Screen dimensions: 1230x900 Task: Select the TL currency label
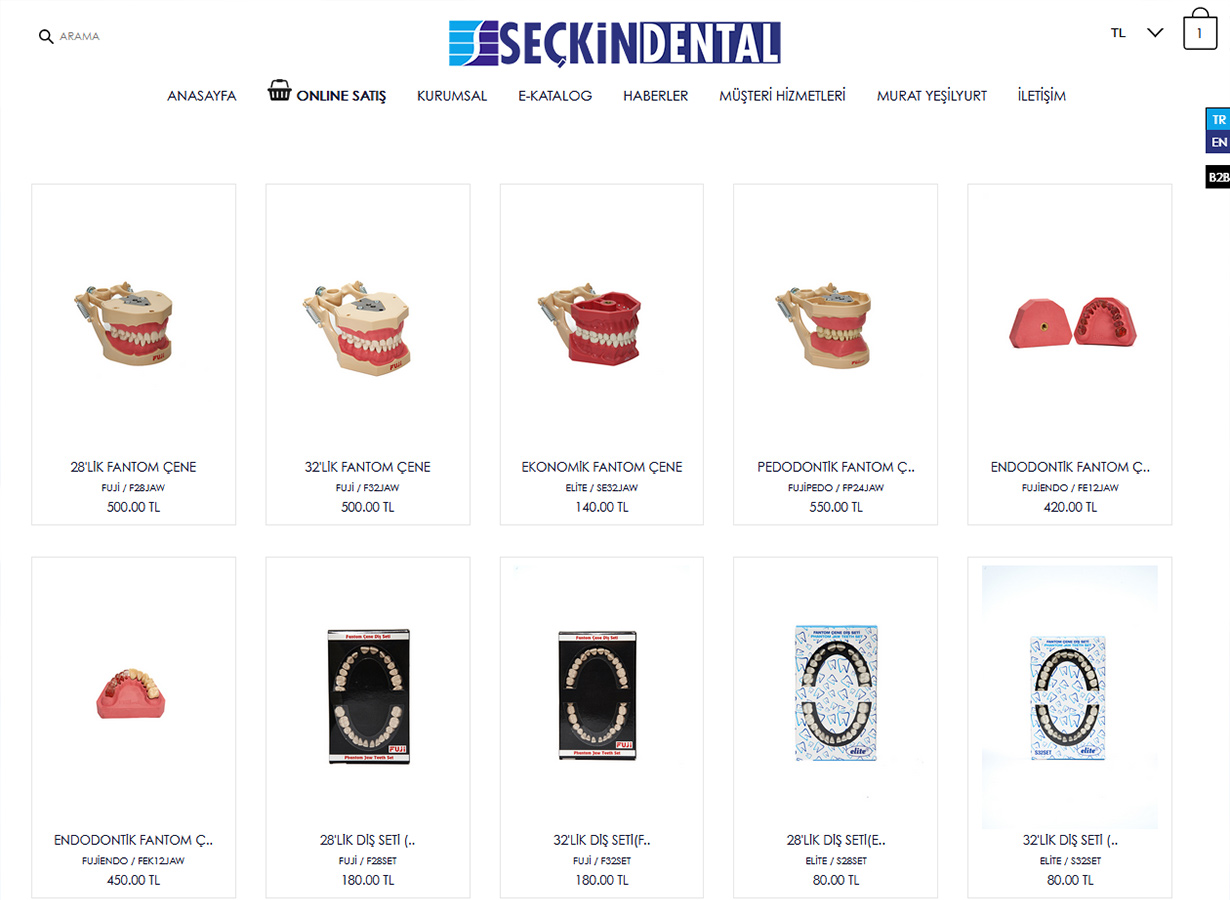pyautogui.click(x=1118, y=33)
